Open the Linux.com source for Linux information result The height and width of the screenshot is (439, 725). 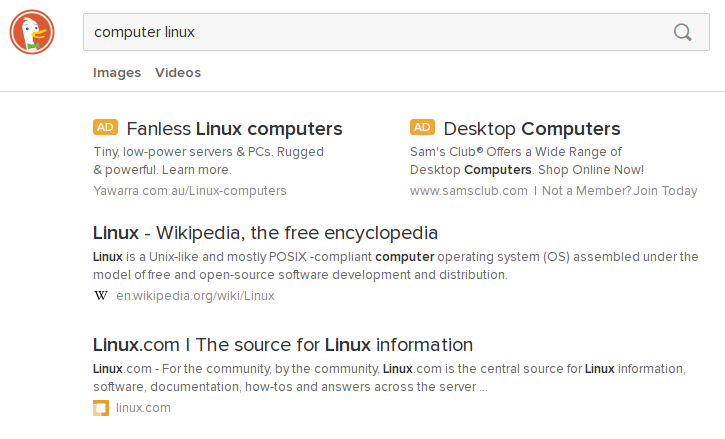[283, 345]
